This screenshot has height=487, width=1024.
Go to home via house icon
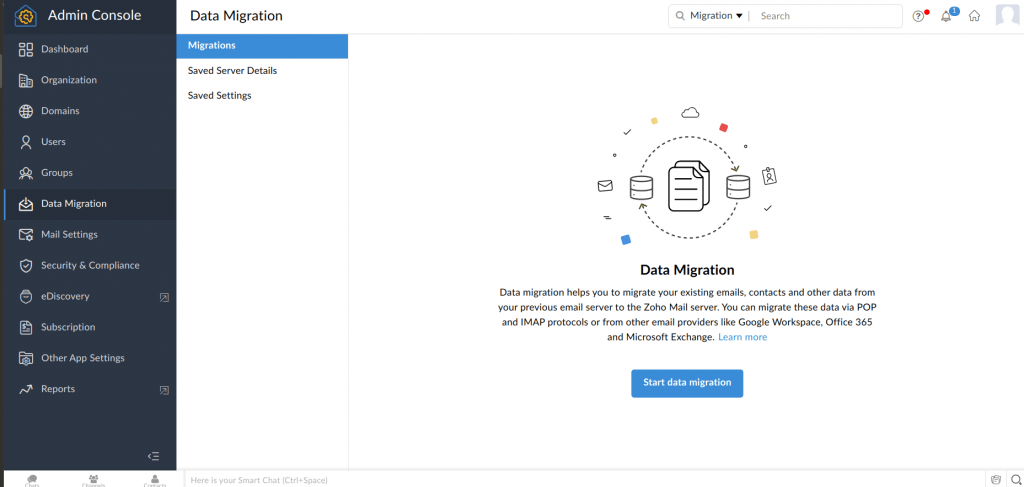point(974,16)
